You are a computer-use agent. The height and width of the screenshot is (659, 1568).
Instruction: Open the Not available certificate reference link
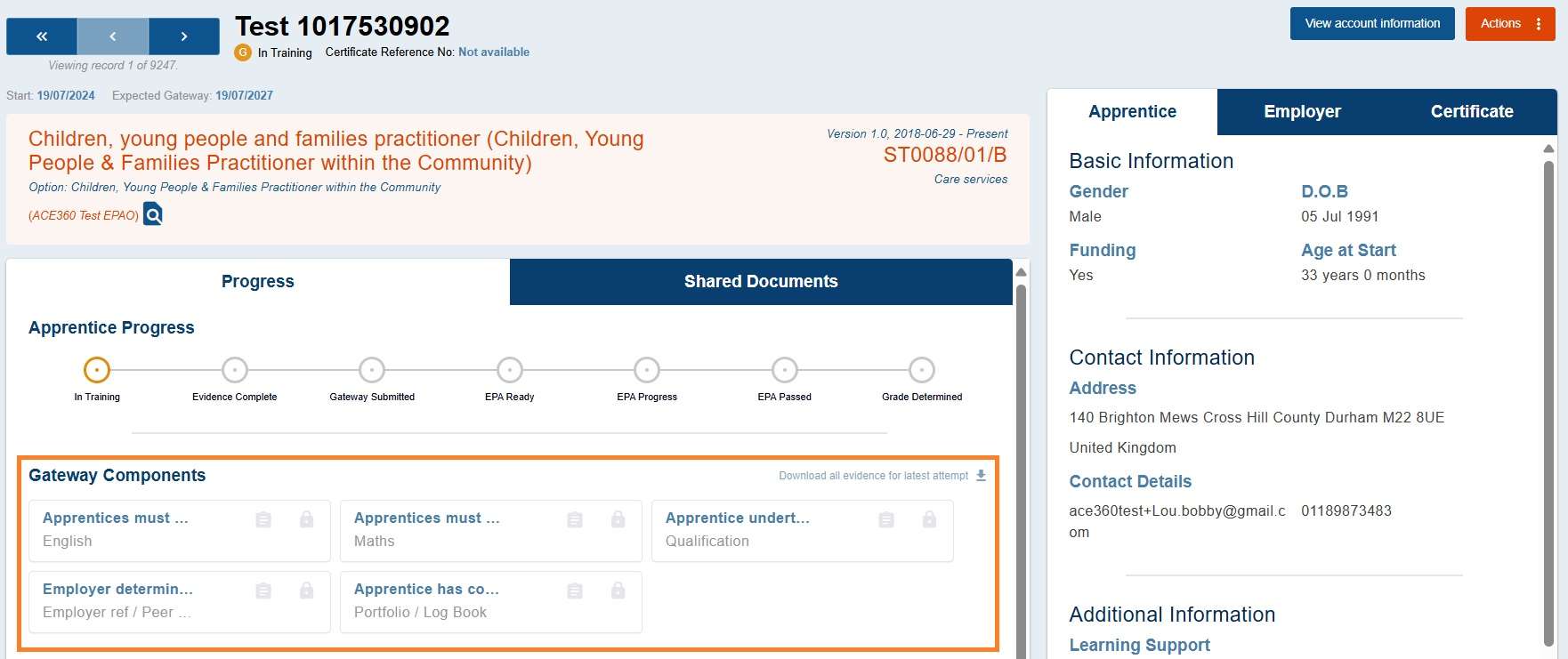[494, 52]
